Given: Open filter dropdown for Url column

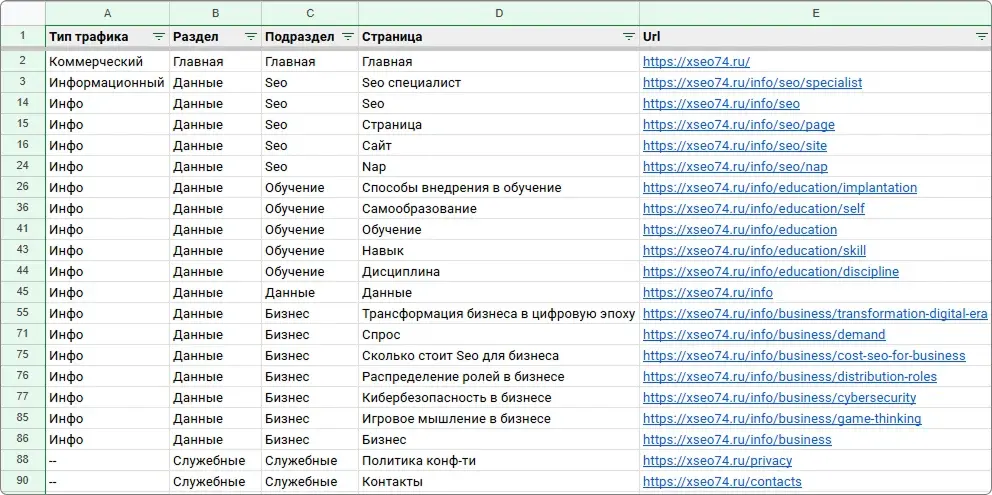Looking at the screenshot, I should pyautogui.click(x=981, y=37).
